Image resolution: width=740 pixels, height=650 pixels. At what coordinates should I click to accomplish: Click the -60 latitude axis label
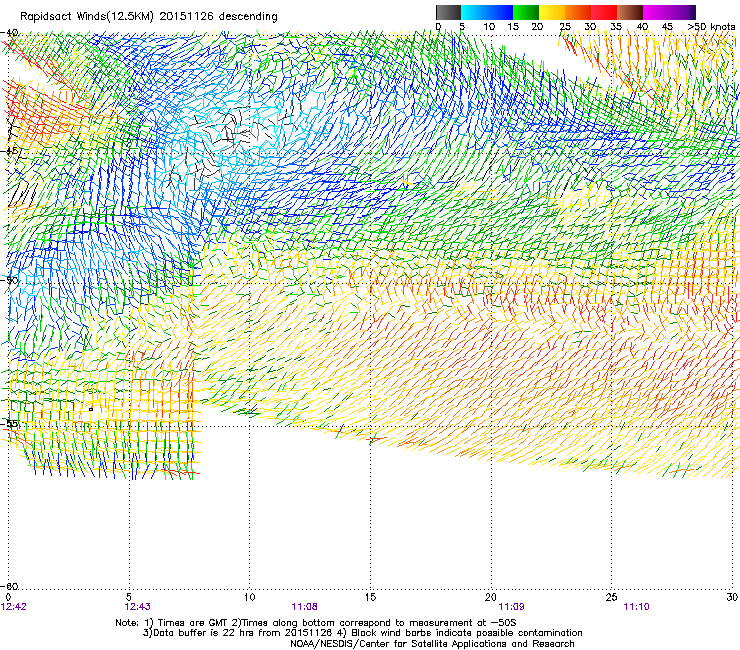[9, 586]
